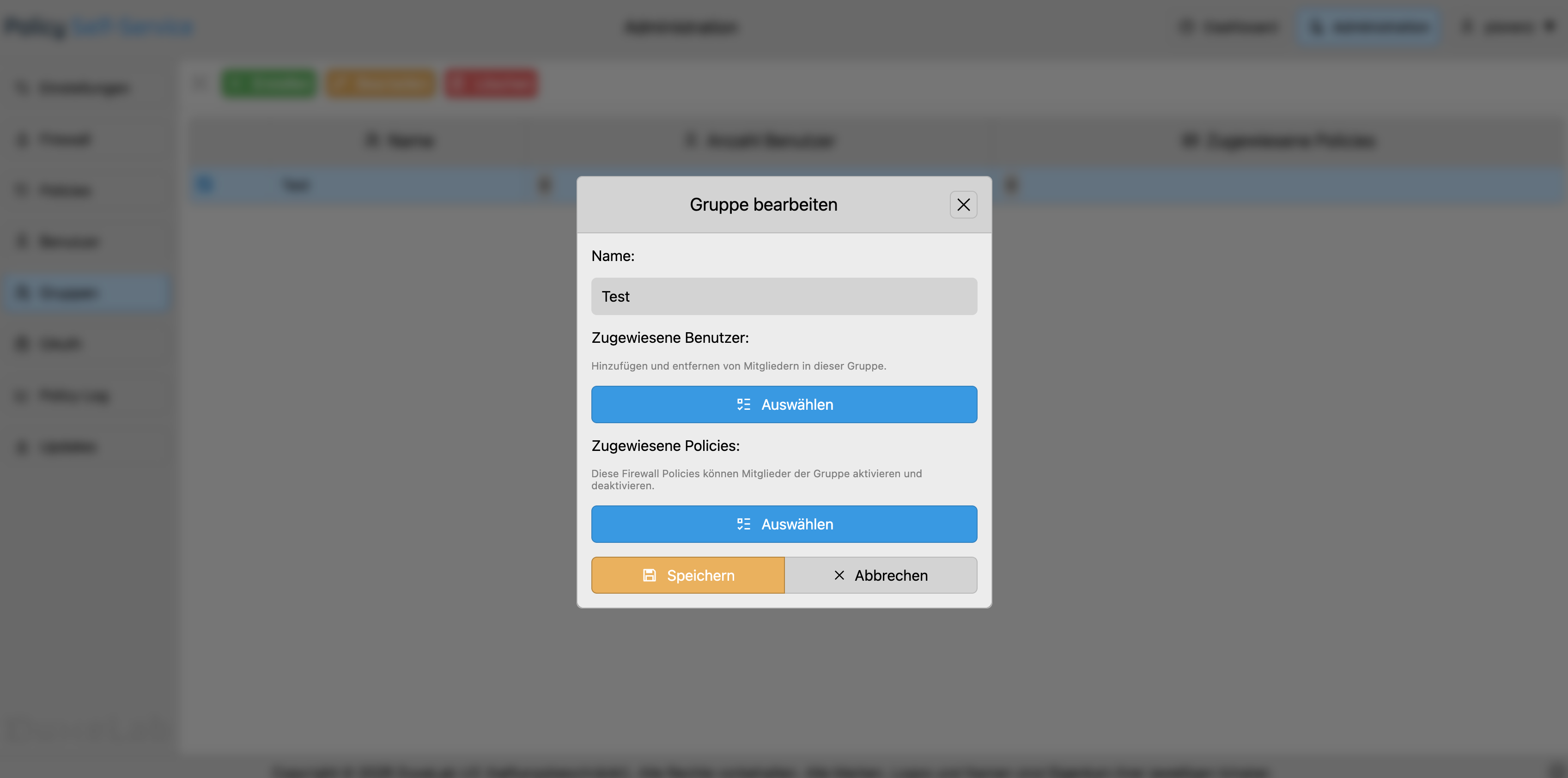Toggle the select-all checkbox beside the green button
The image size is (1568, 778).
click(x=200, y=84)
